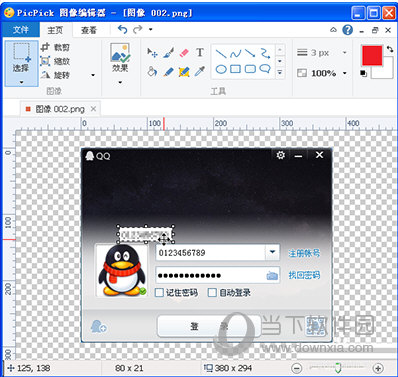Image resolution: width=398 pixels, height=377 pixels.
Task: Select the blue pencil tool
Action: coord(168,71)
